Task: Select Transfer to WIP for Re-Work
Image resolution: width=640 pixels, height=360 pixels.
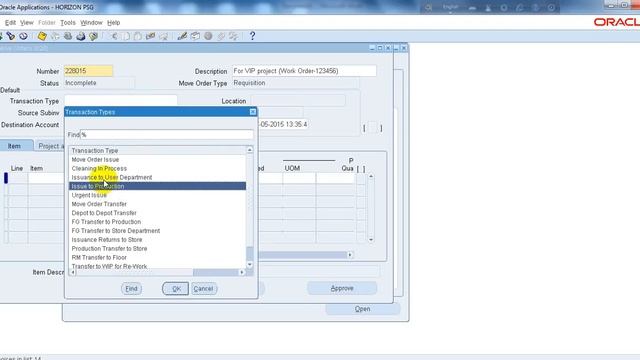Action: [x=158, y=266]
